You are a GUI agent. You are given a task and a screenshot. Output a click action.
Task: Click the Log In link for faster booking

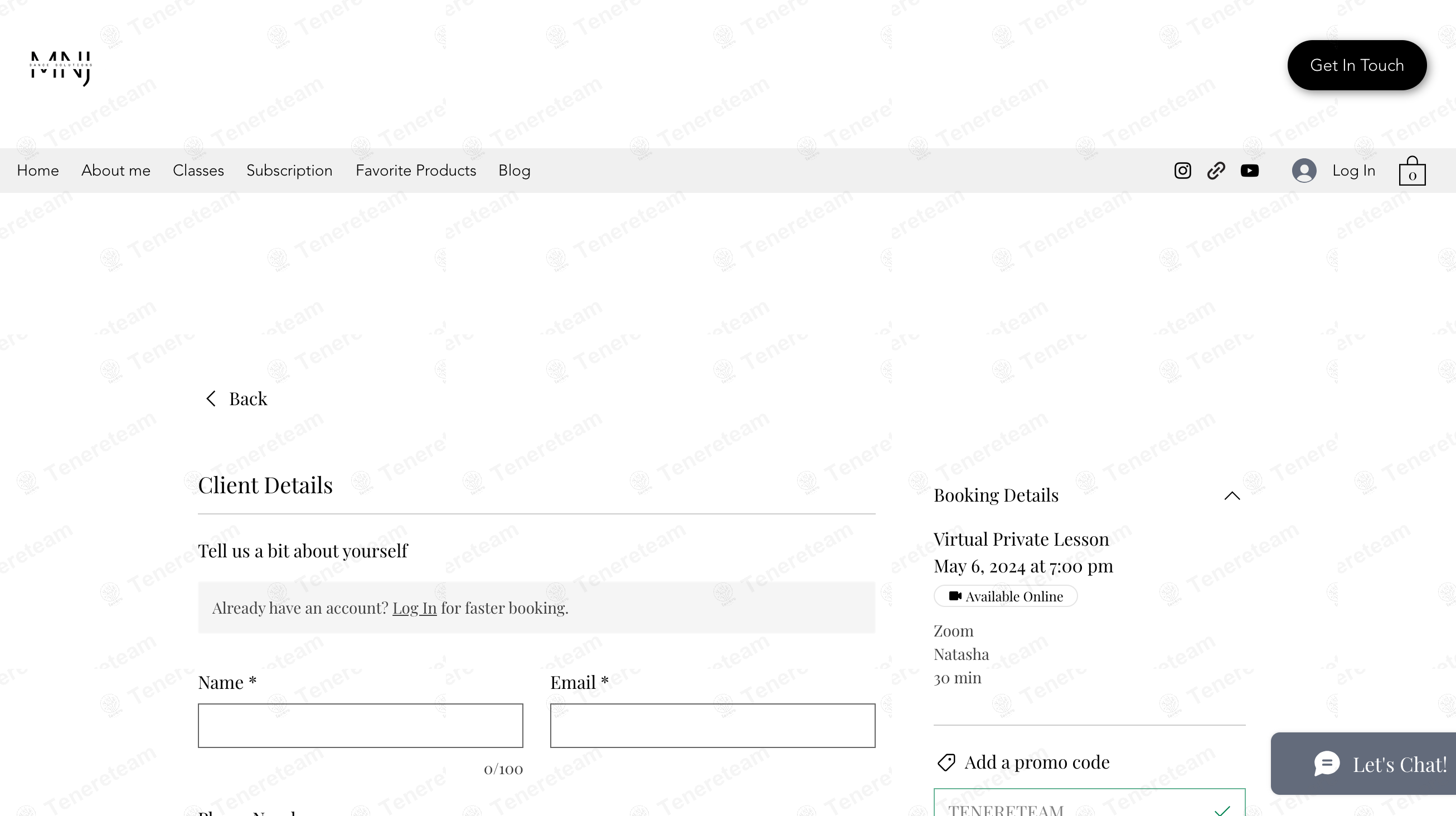[x=414, y=608]
